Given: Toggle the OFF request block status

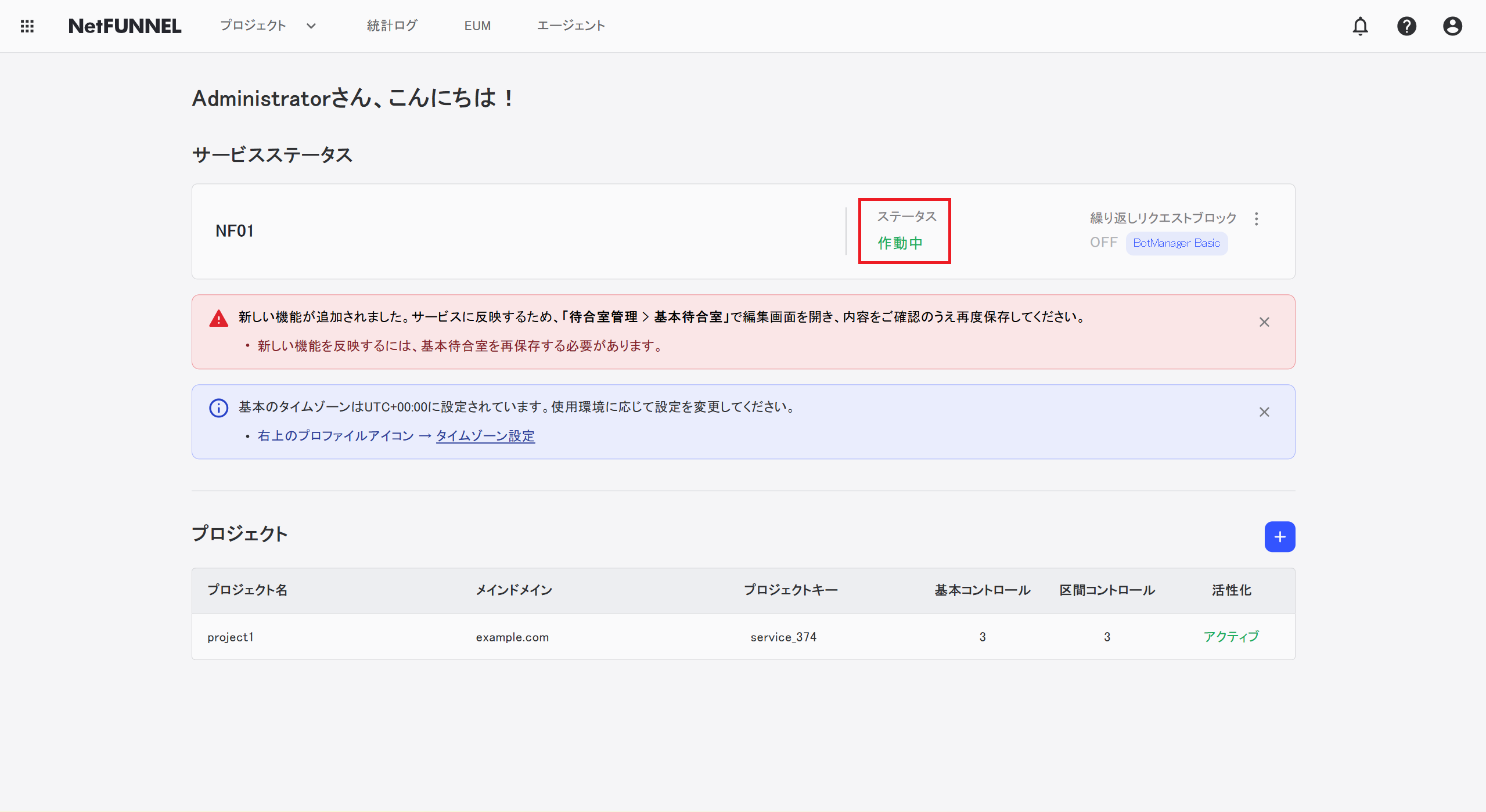Looking at the screenshot, I should [x=1103, y=243].
